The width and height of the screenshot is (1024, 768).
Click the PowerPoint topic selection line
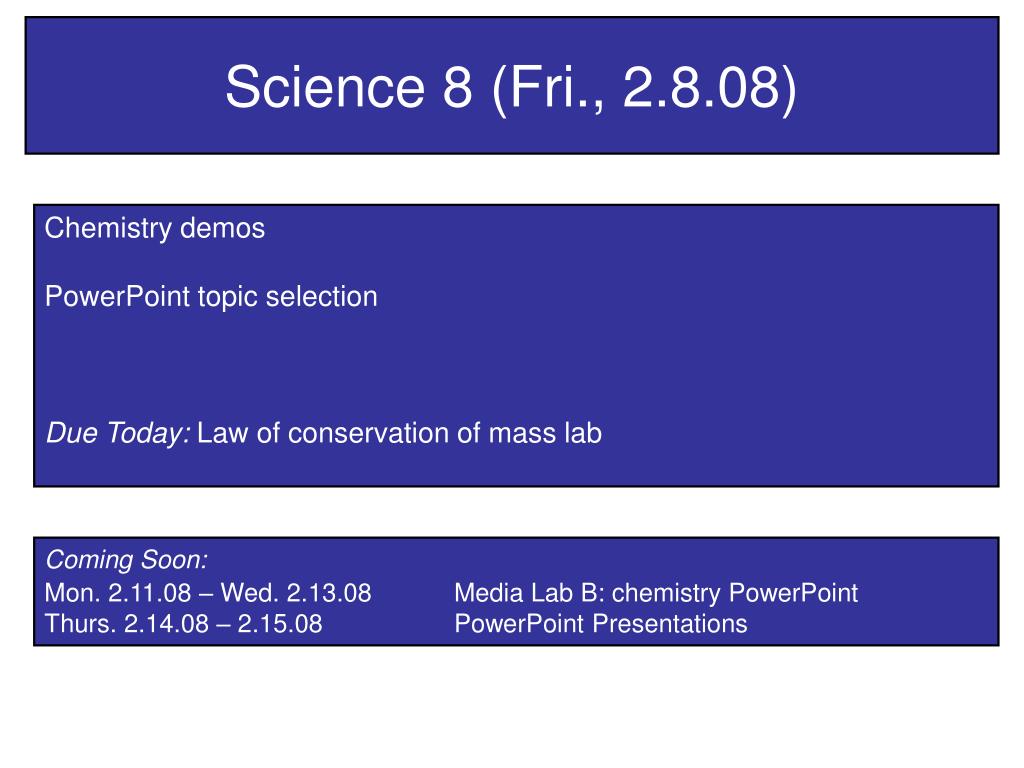(x=211, y=297)
